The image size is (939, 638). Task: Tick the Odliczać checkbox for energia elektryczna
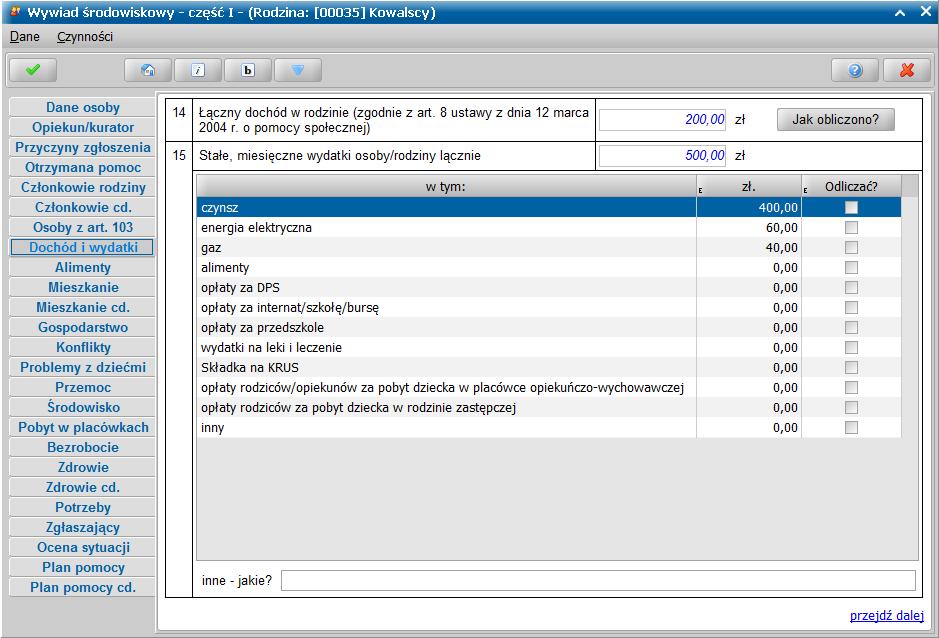pyautogui.click(x=851, y=228)
